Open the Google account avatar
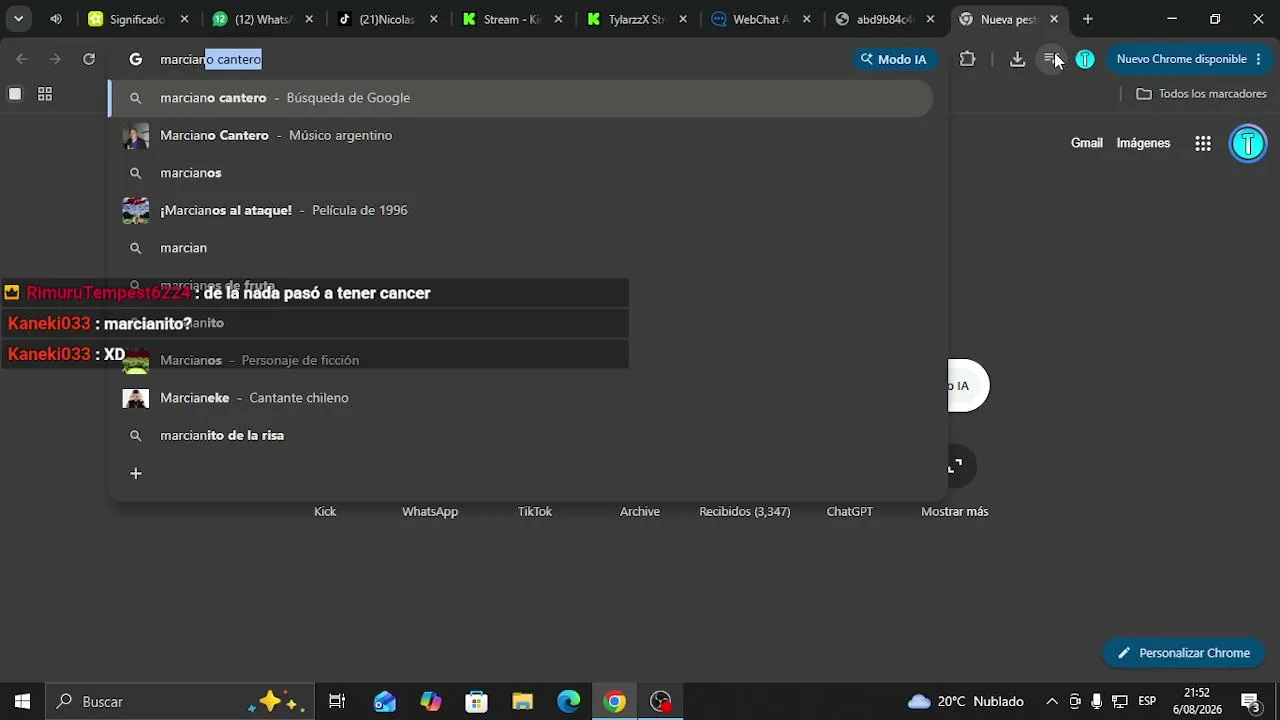Image resolution: width=1280 pixels, height=720 pixels. click(1248, 144)
